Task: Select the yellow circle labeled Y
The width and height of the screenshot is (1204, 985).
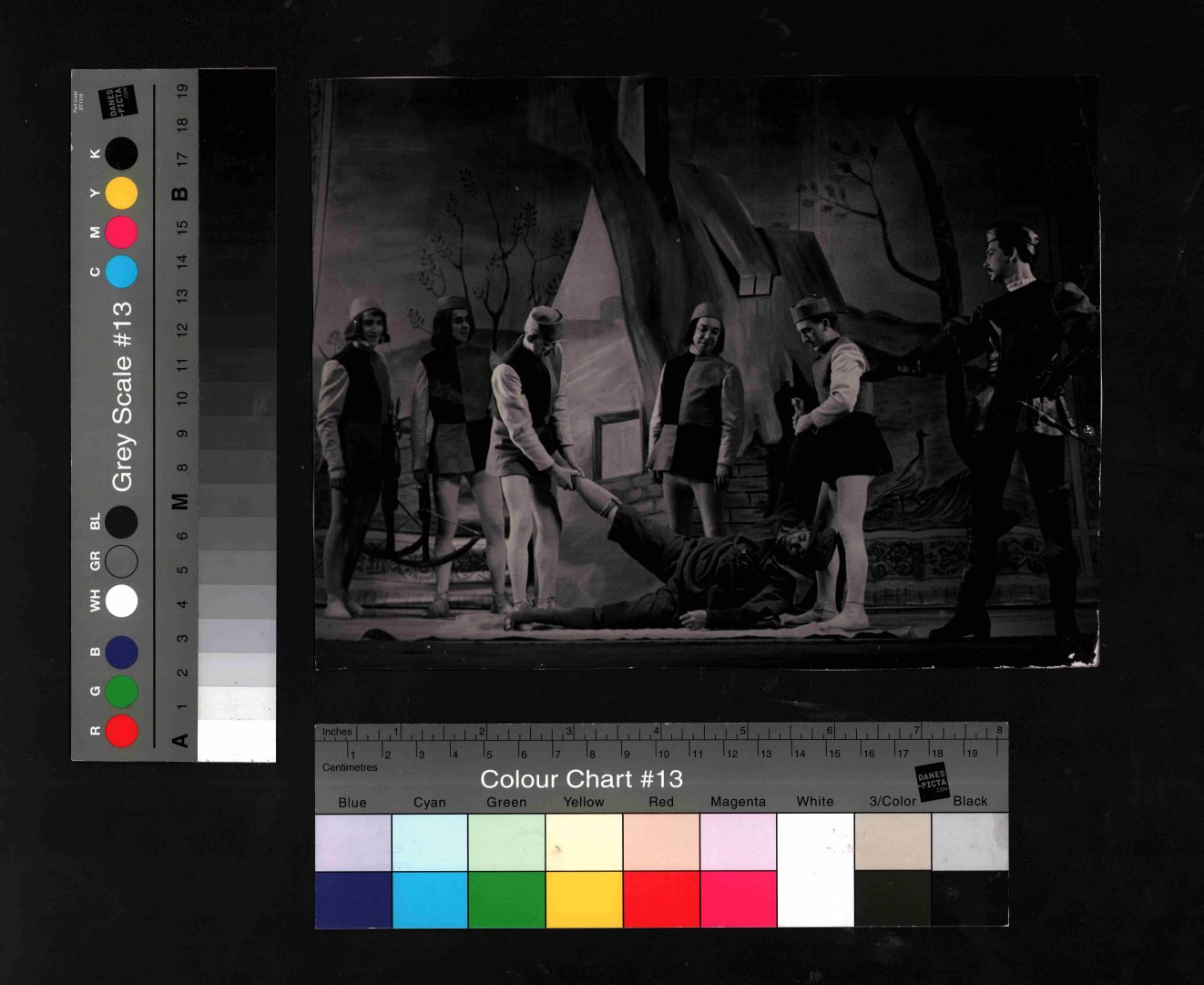Action: 121,193
